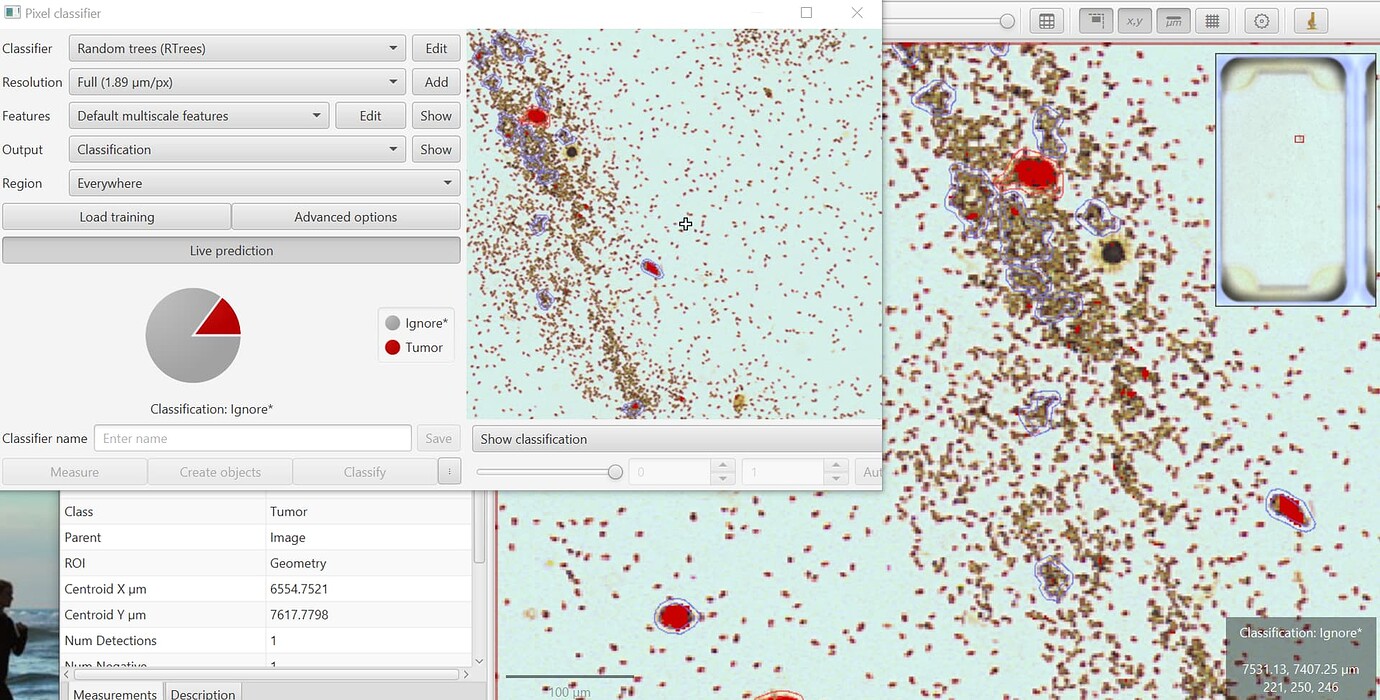Open the Classifier dropdown showing Random trees

click(236, 47)
